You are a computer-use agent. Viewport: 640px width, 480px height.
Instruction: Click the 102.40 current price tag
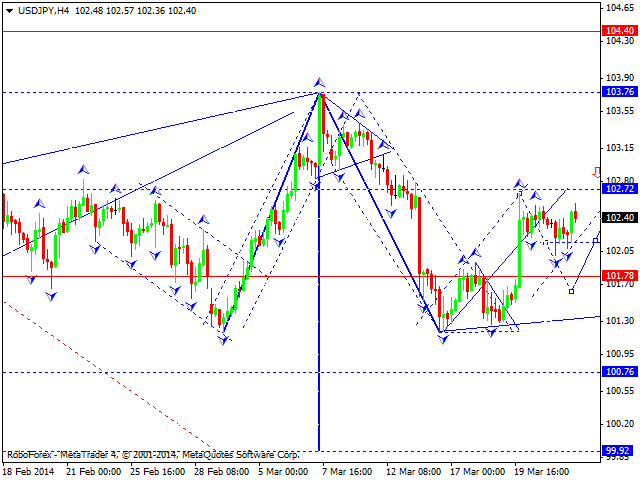coord(620,218)
